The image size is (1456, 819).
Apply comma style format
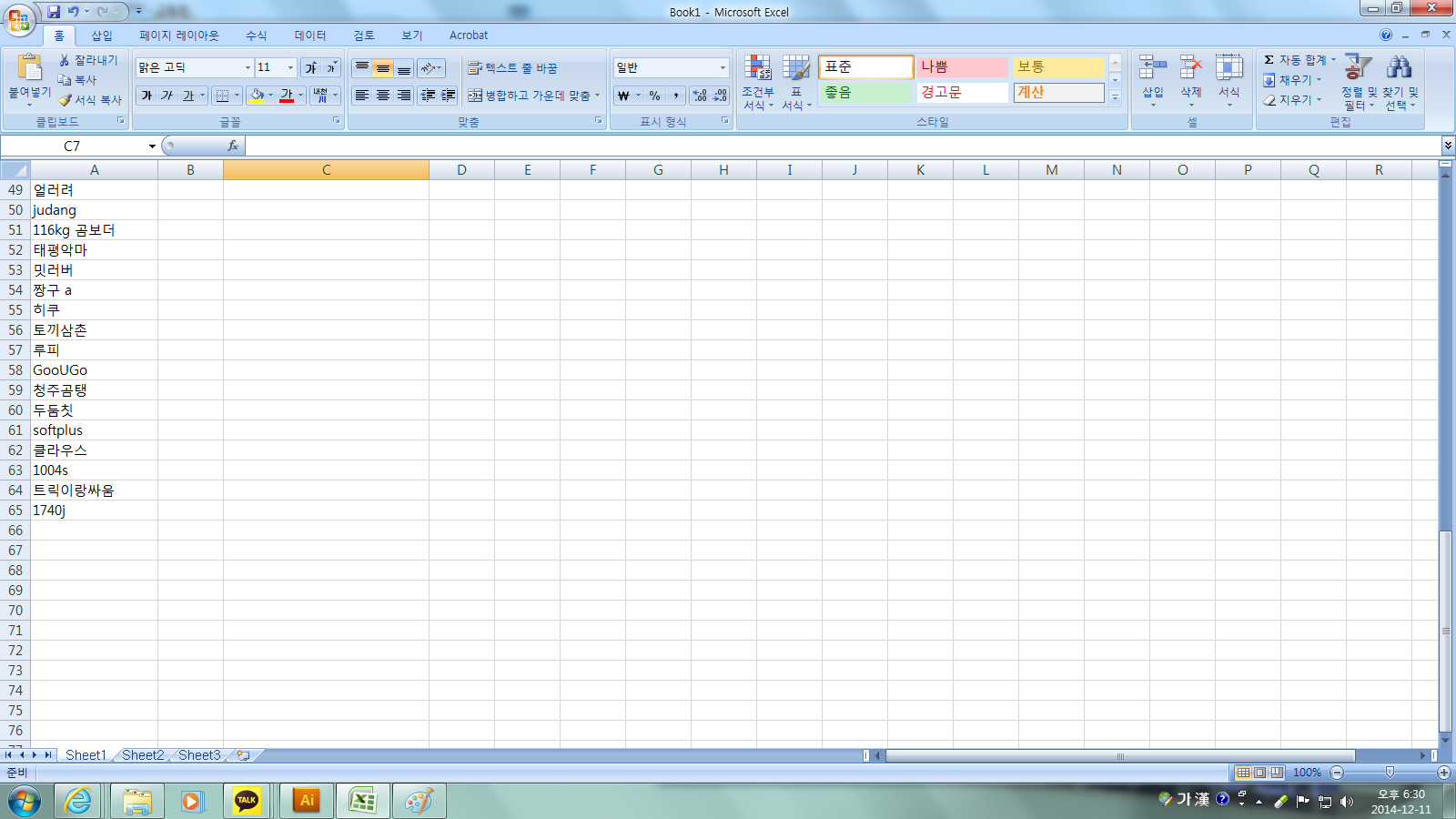[x=675, y=96]
